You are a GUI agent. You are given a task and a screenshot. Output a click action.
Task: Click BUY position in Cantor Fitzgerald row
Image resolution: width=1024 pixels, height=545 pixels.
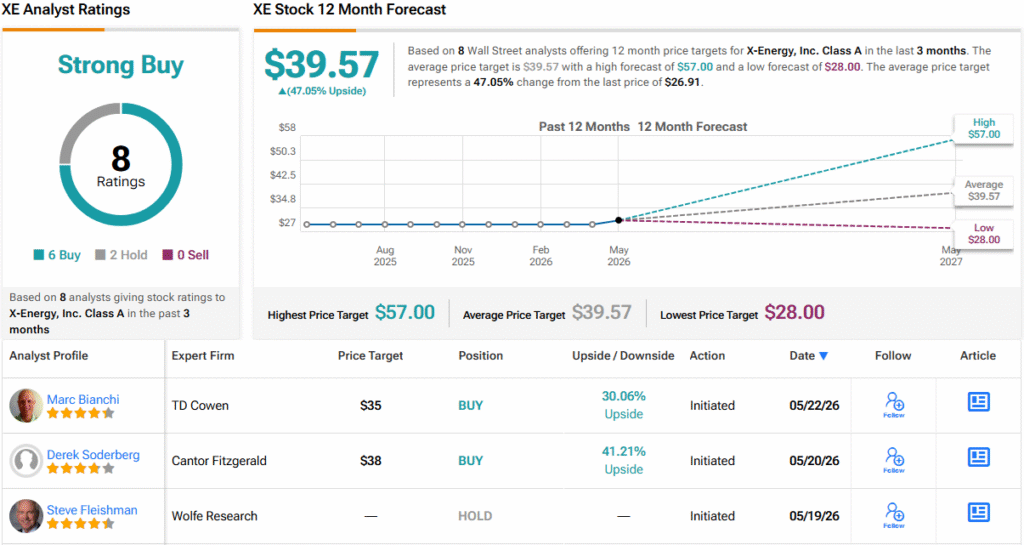coord(470,461)
